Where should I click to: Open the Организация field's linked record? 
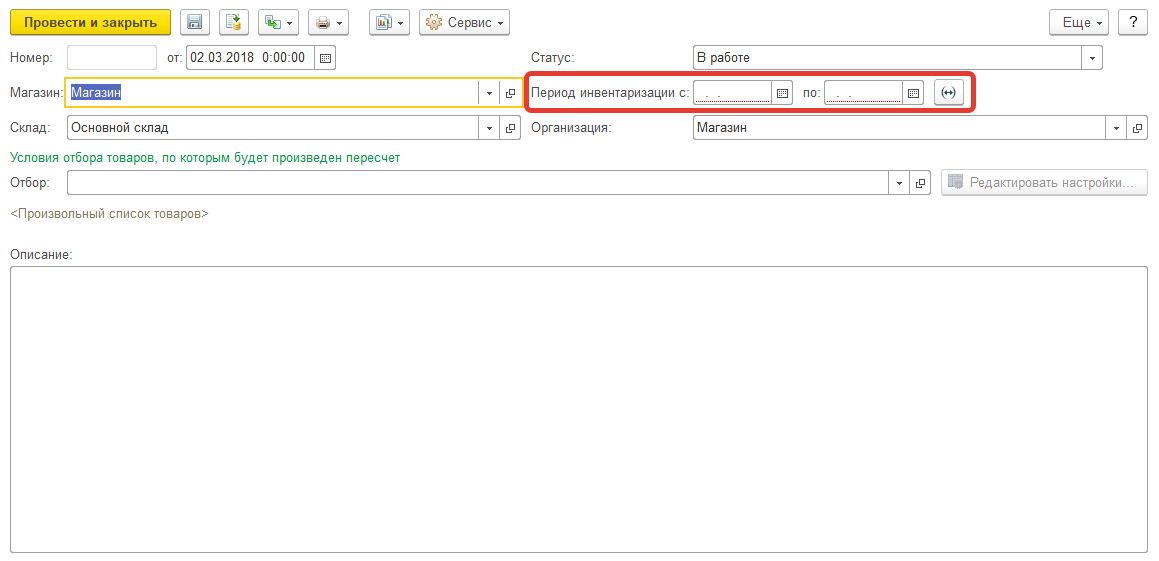click(x=1137, y=128)
